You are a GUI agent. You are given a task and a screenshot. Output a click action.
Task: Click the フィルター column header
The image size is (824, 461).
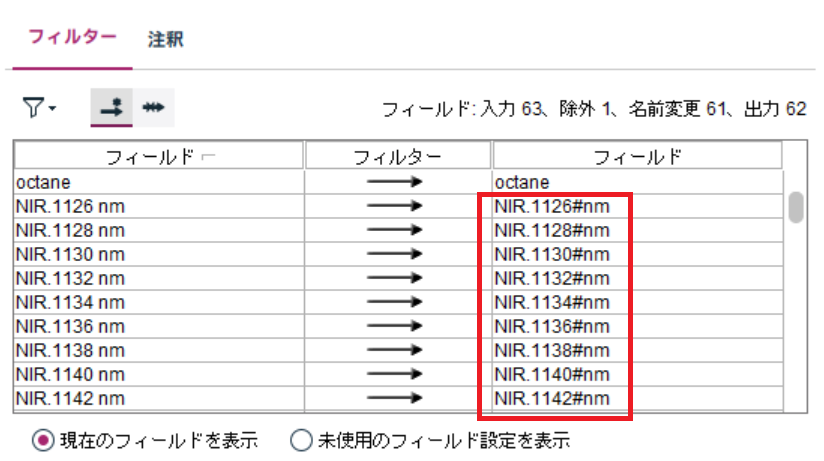pos(398,156)
